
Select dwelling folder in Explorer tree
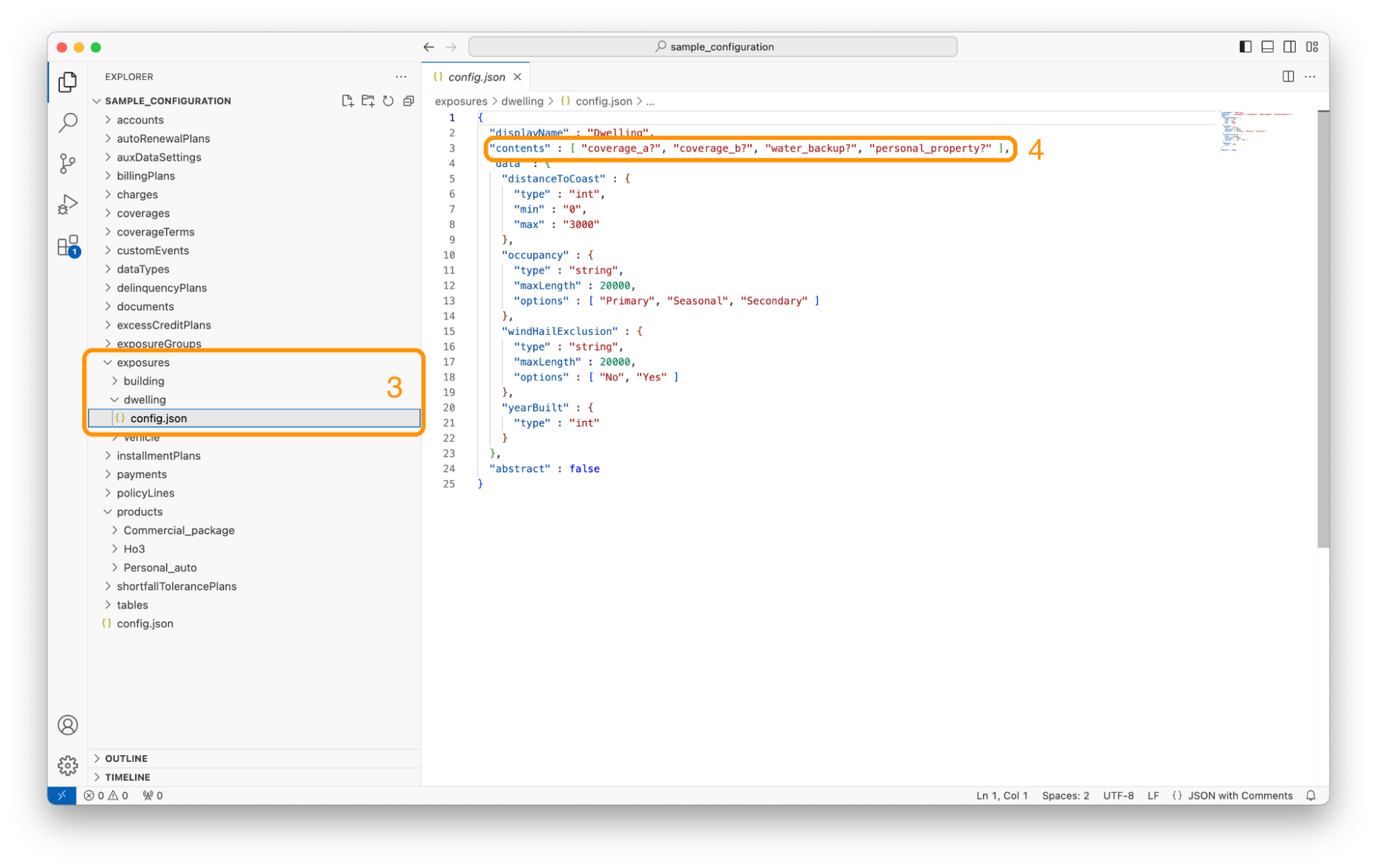[144, 399]
